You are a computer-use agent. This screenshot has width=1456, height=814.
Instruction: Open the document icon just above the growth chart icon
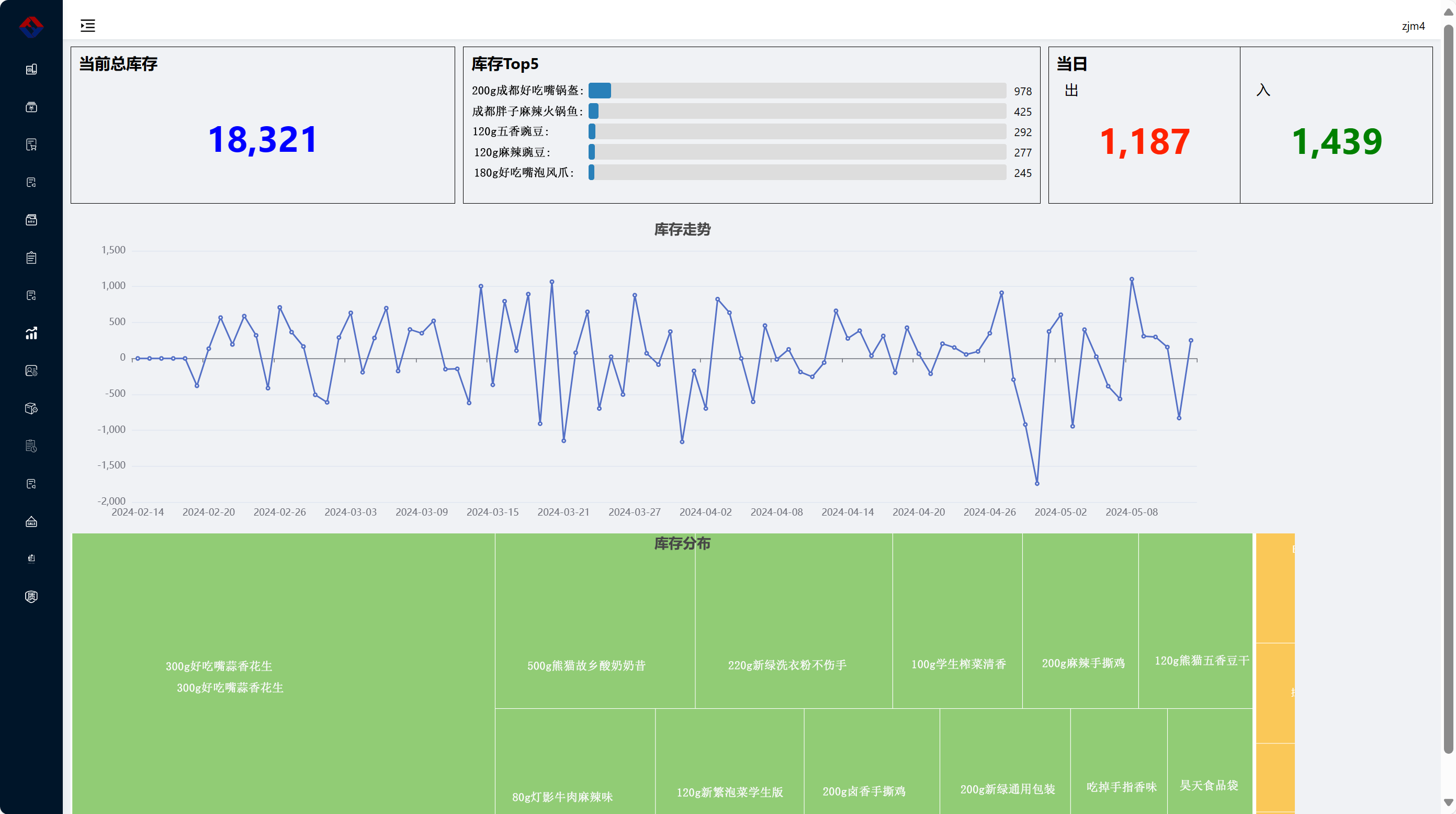click(x=31, y=295)
